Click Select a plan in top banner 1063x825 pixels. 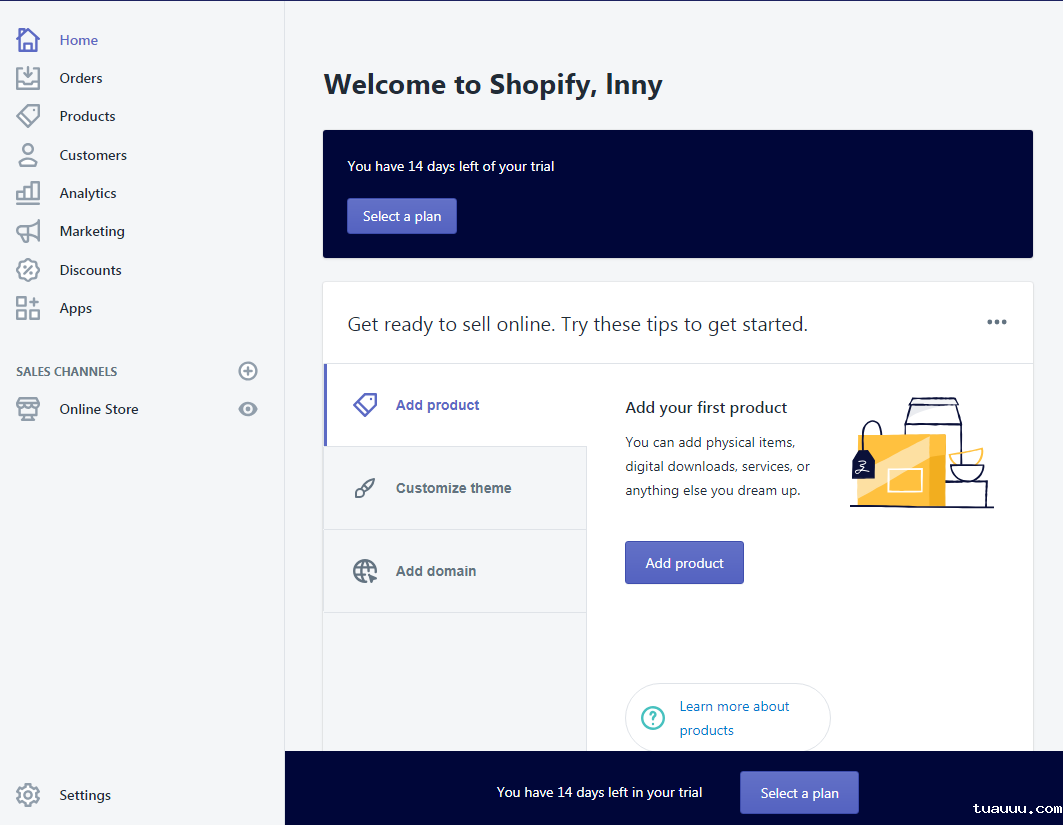tap(402, 216)
